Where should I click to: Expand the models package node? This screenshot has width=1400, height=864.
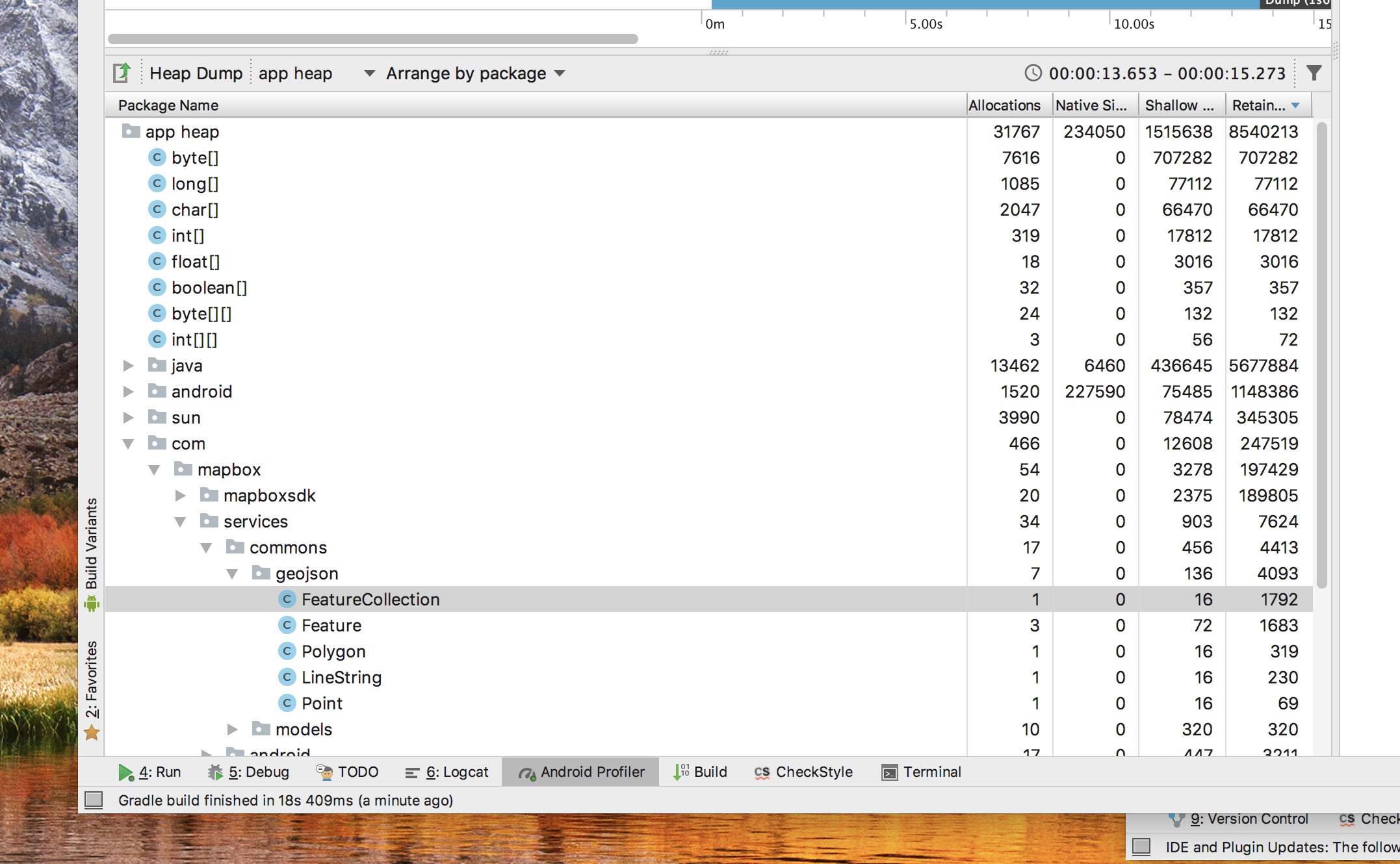click(x=232, y=730)
